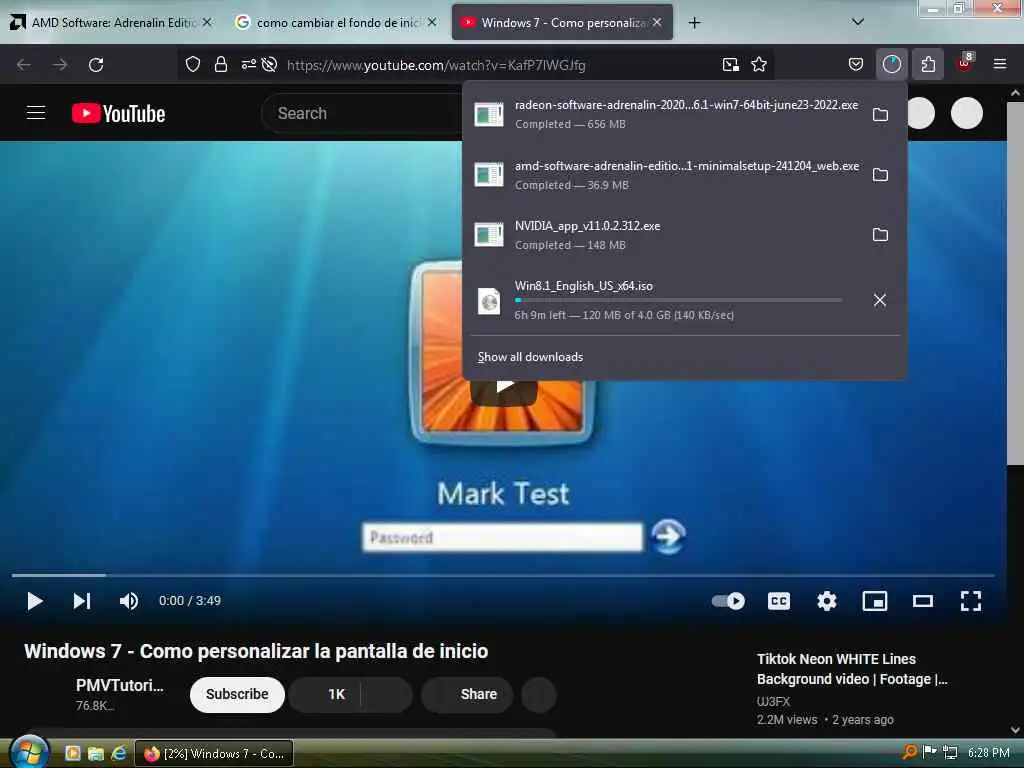Click the video progress bar

[503, 575]
